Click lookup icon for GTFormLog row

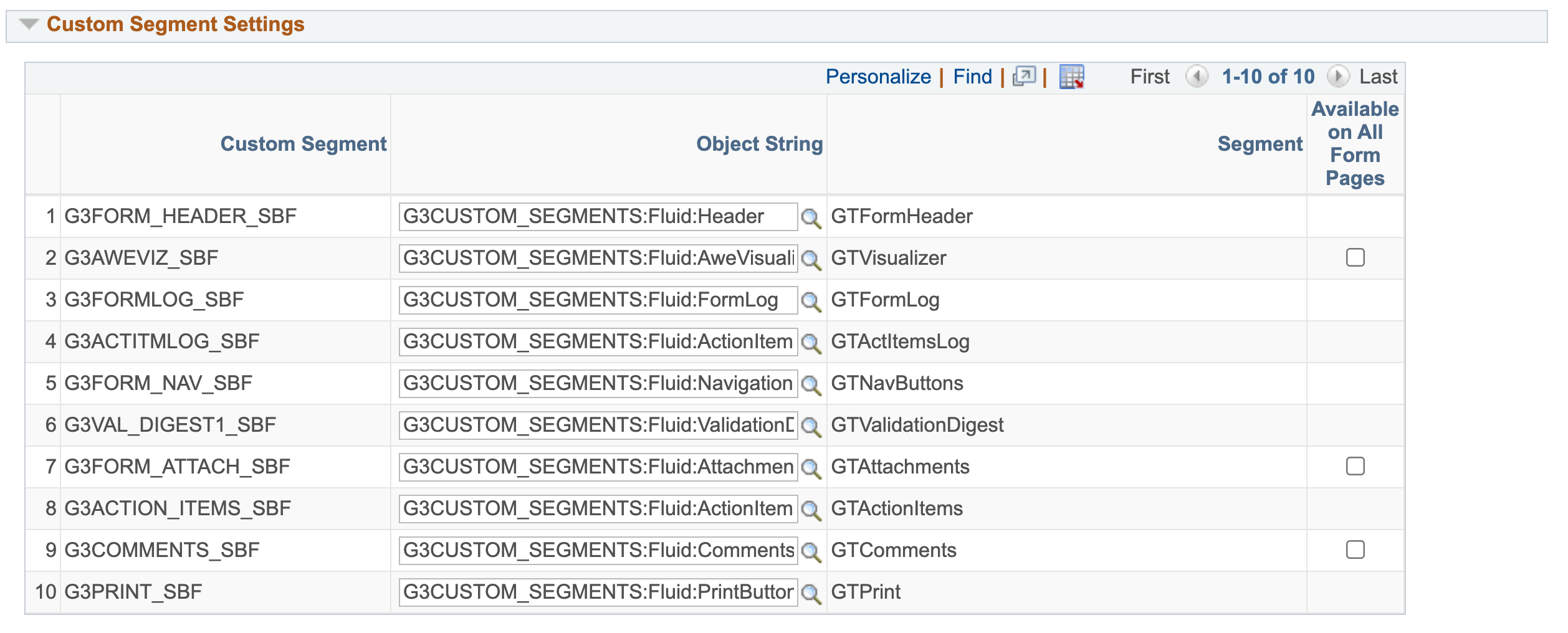click(x=811, y=302)
